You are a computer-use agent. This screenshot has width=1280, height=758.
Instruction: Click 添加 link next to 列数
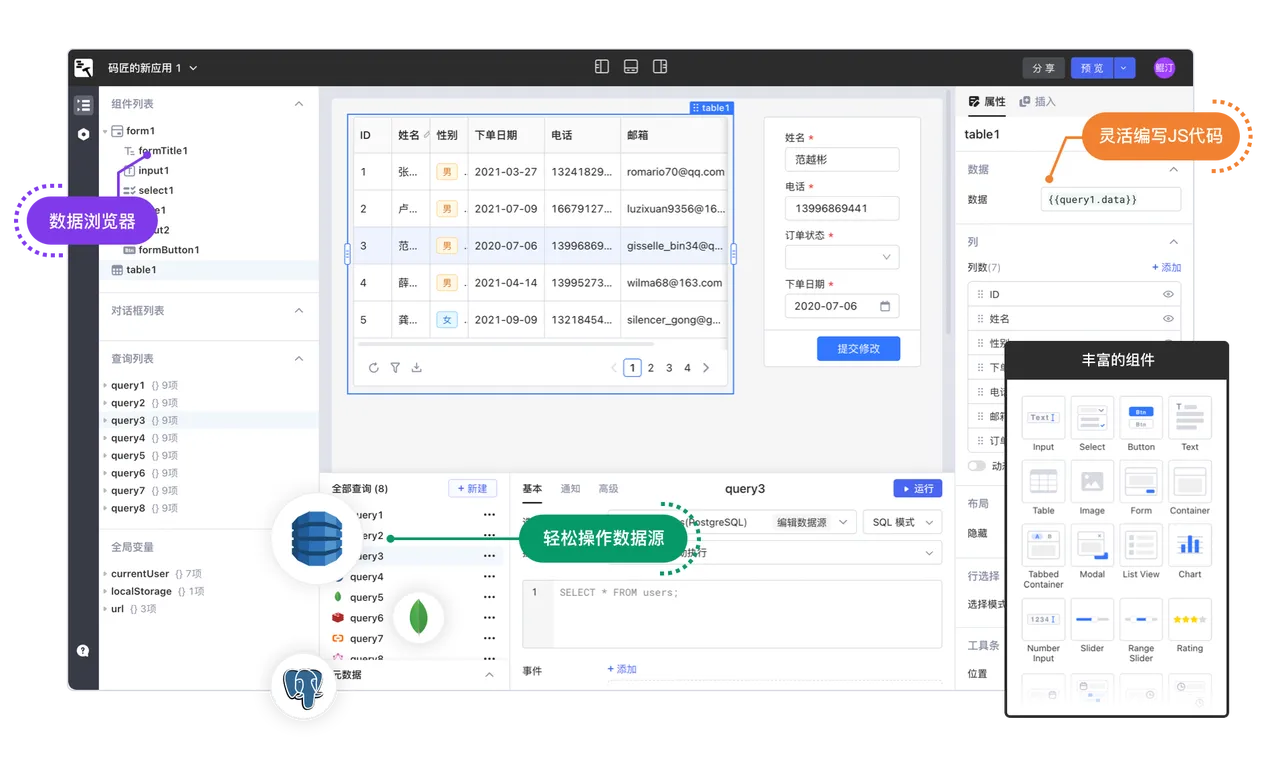(1166, 268)
